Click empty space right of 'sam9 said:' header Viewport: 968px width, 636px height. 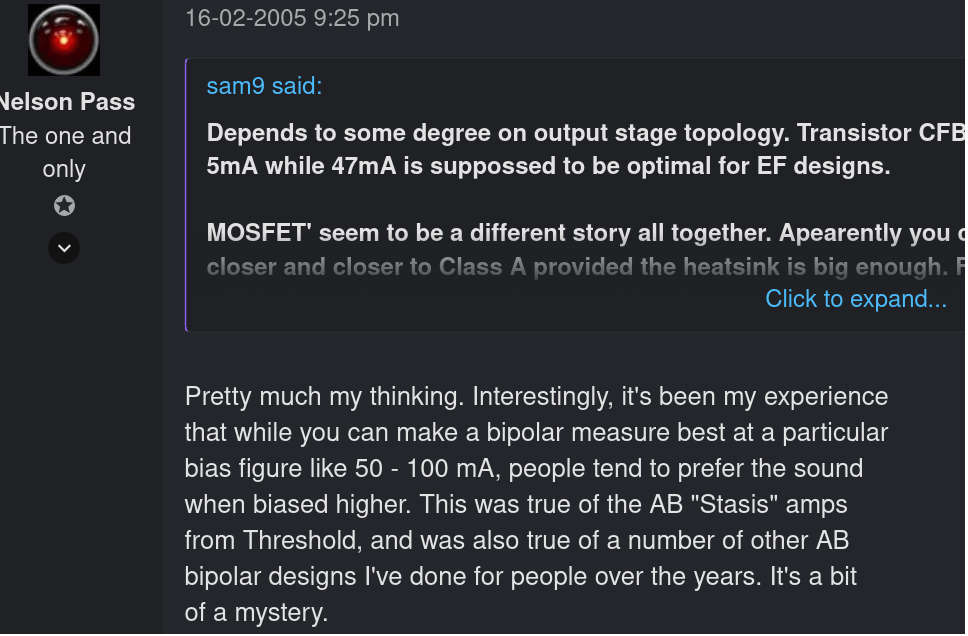[642, 86]
